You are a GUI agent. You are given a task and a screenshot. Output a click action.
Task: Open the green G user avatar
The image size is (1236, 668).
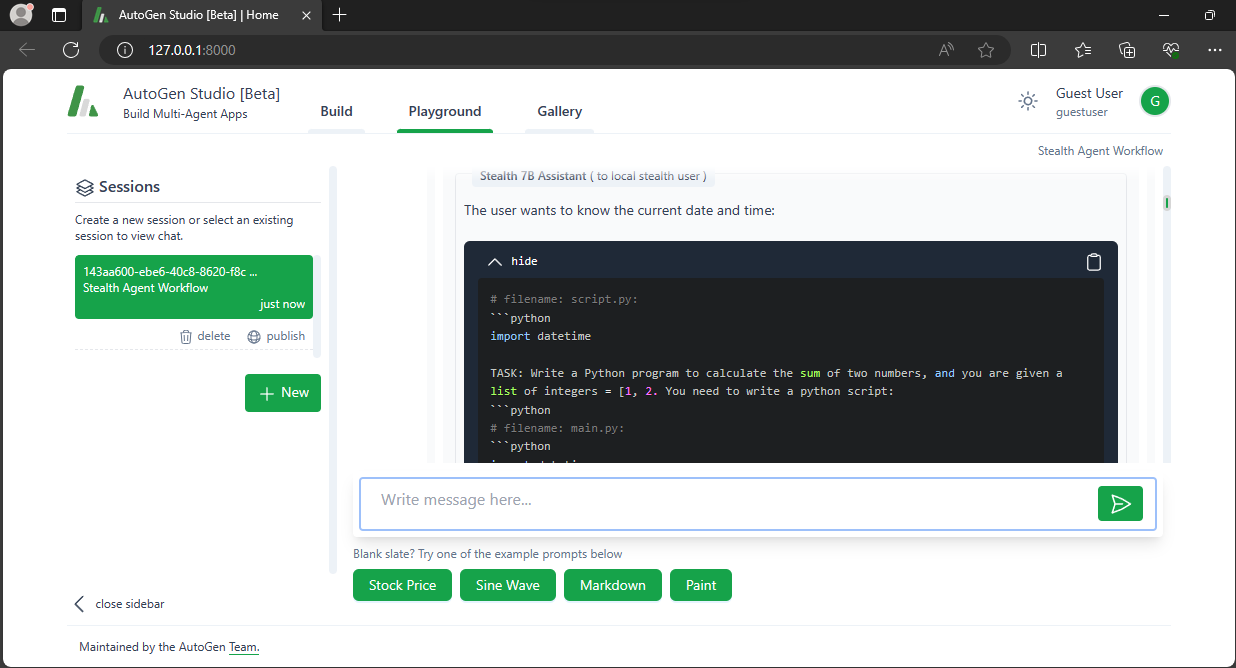click(1155, 101)
